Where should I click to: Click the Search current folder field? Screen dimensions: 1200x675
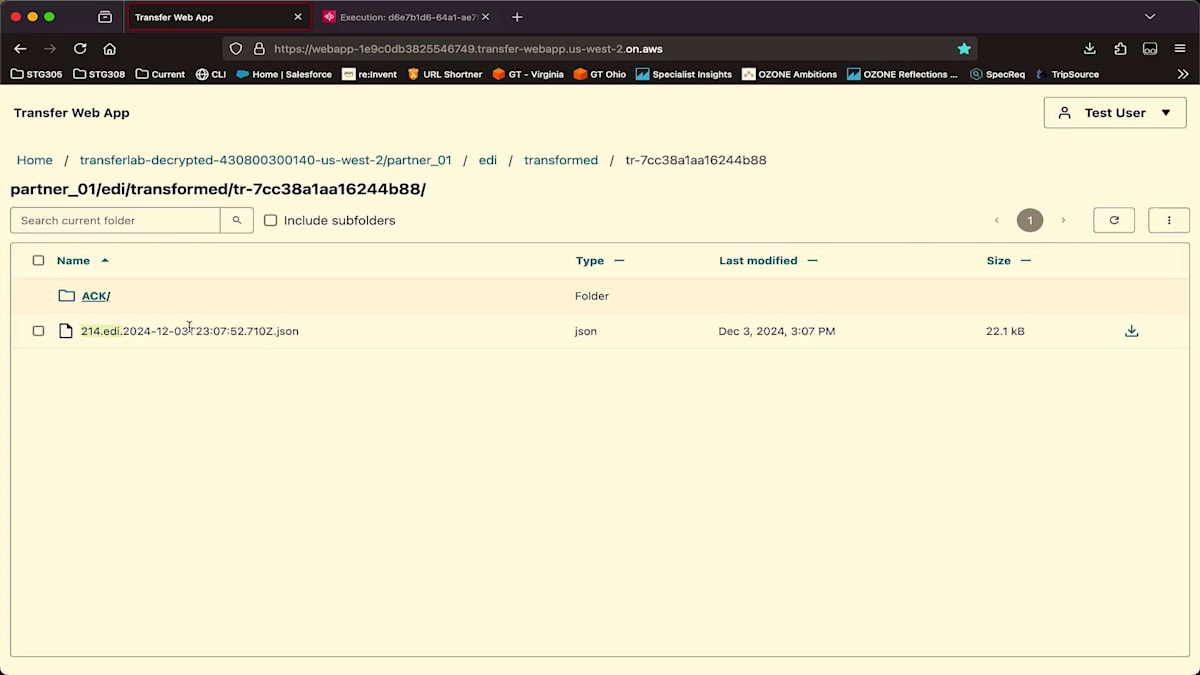115,220
